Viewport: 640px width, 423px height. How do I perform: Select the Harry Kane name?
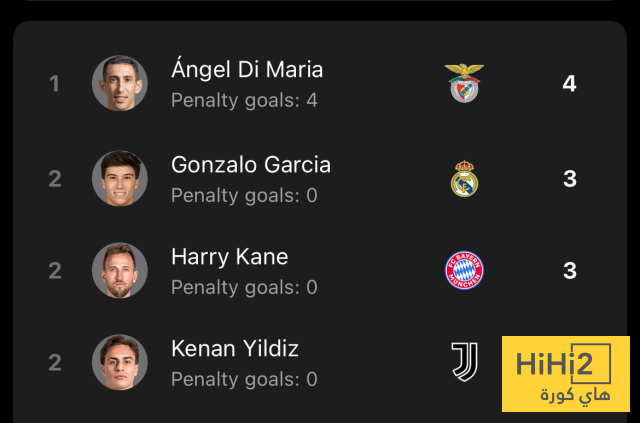[229, 257]
